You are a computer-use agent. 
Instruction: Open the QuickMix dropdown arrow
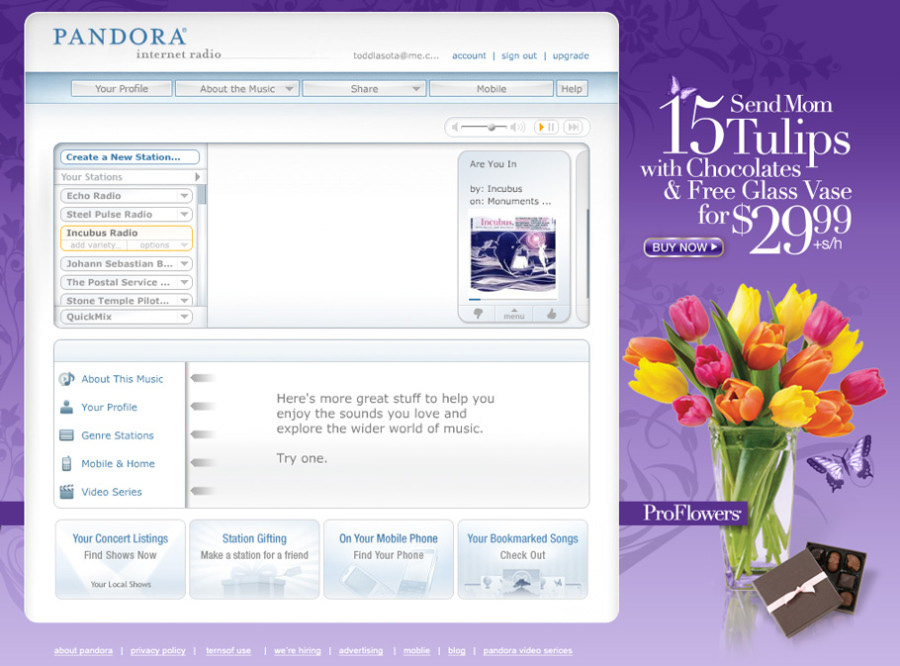pos(184,316)
